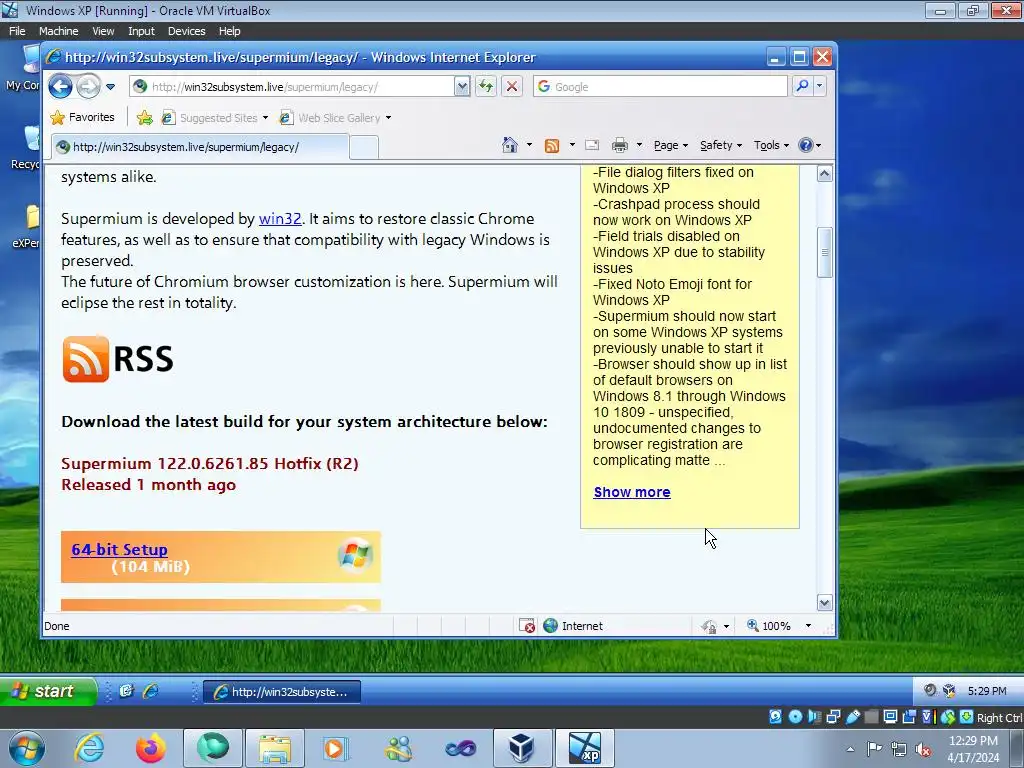Click the VirtualBox optical disc status icon
The height and width of the screenshot is (768, 1024).
coord(795,716)
